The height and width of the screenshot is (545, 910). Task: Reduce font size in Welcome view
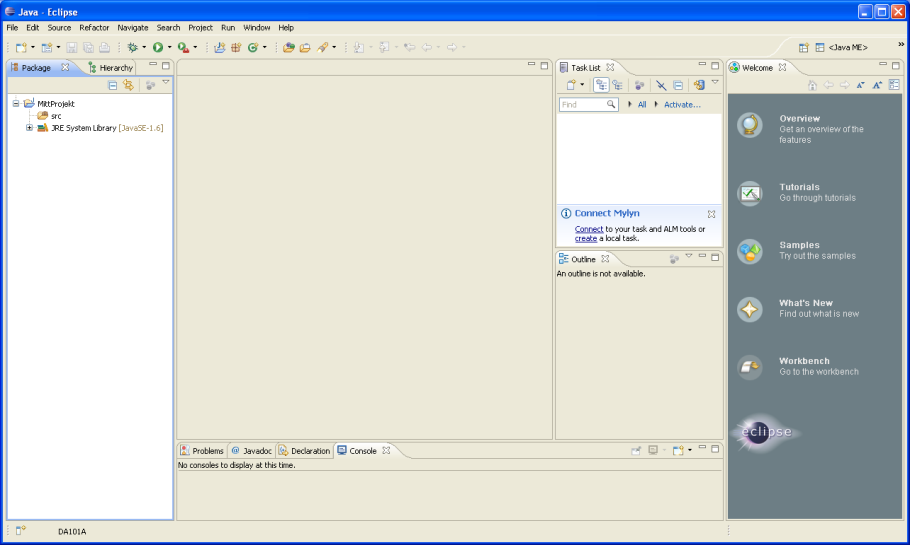861,85
